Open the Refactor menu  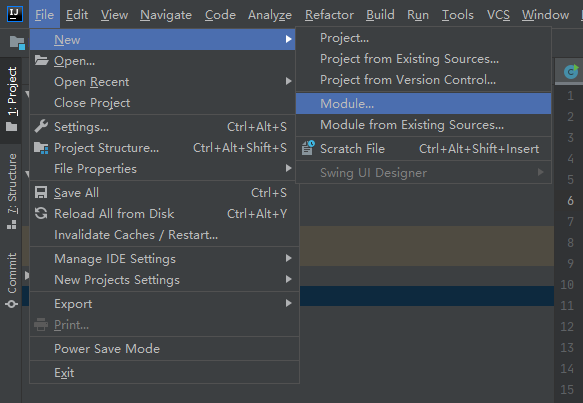pos(329,15)
